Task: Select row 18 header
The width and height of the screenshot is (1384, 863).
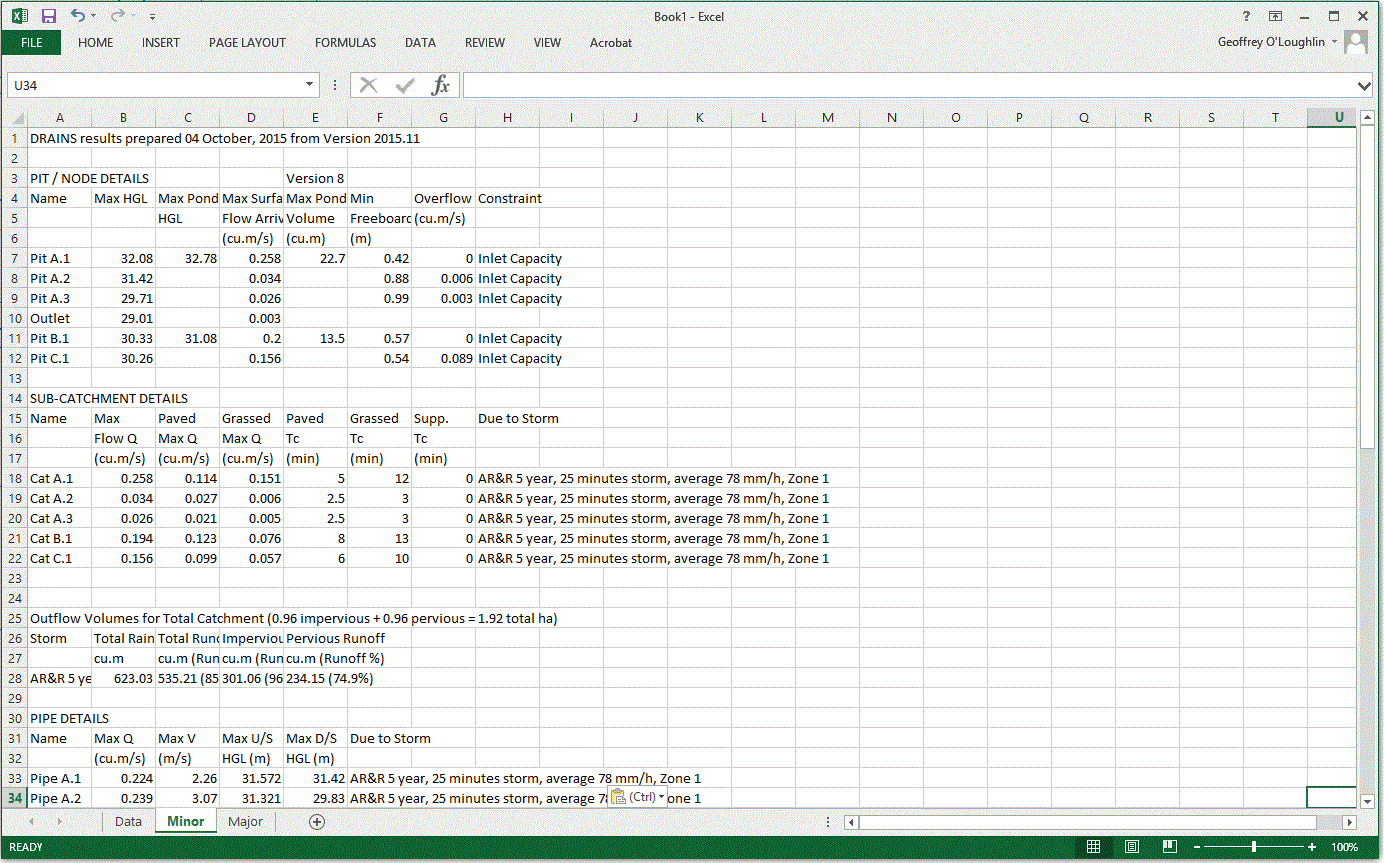Action: point(14,478)
